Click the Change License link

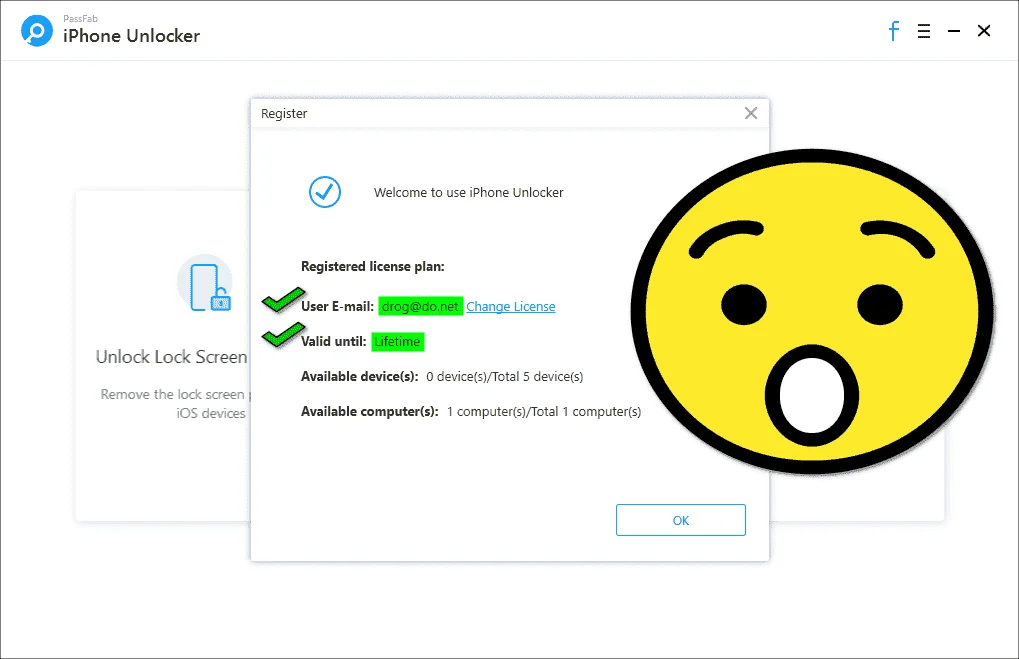point(511,306)
